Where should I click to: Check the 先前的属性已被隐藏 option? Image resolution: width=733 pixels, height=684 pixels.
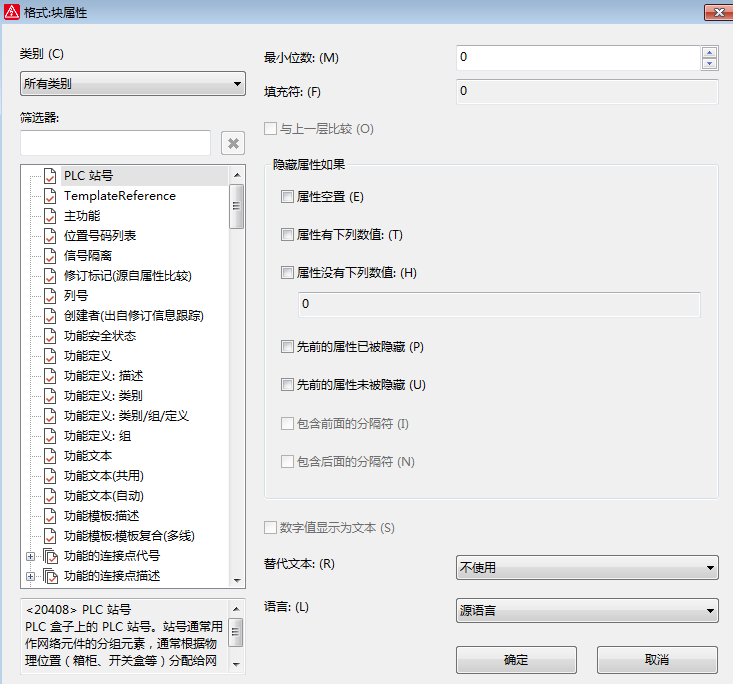click(x=288, y=347)
